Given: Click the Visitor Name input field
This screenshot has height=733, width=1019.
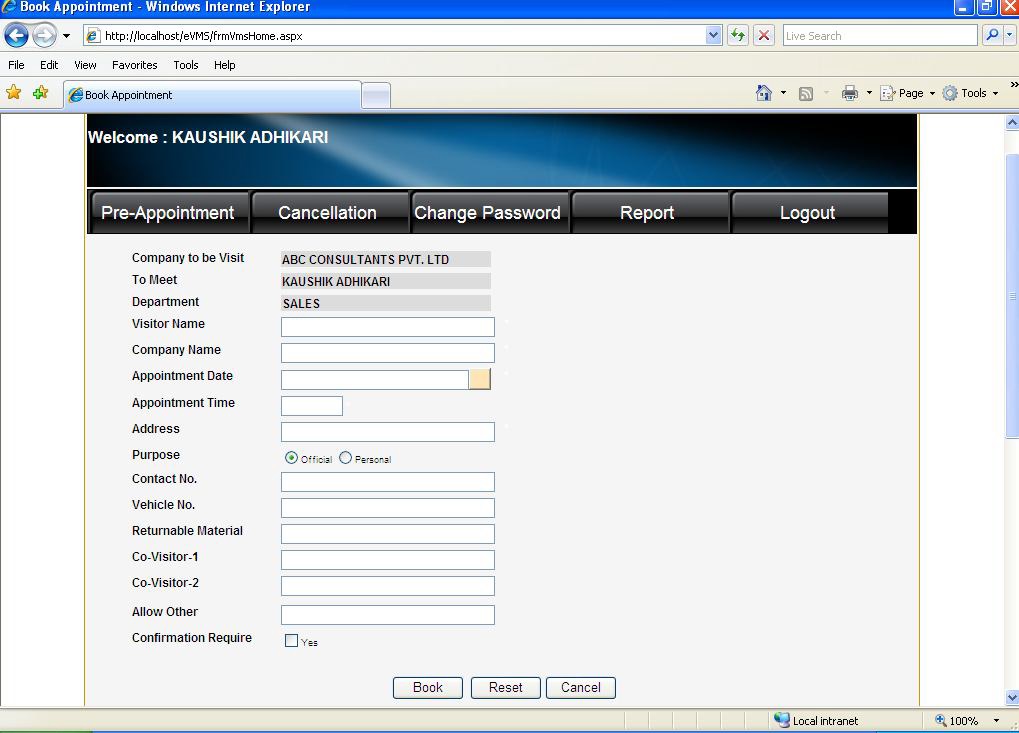Looking at the screenshot, I should (x=388, y=327).
